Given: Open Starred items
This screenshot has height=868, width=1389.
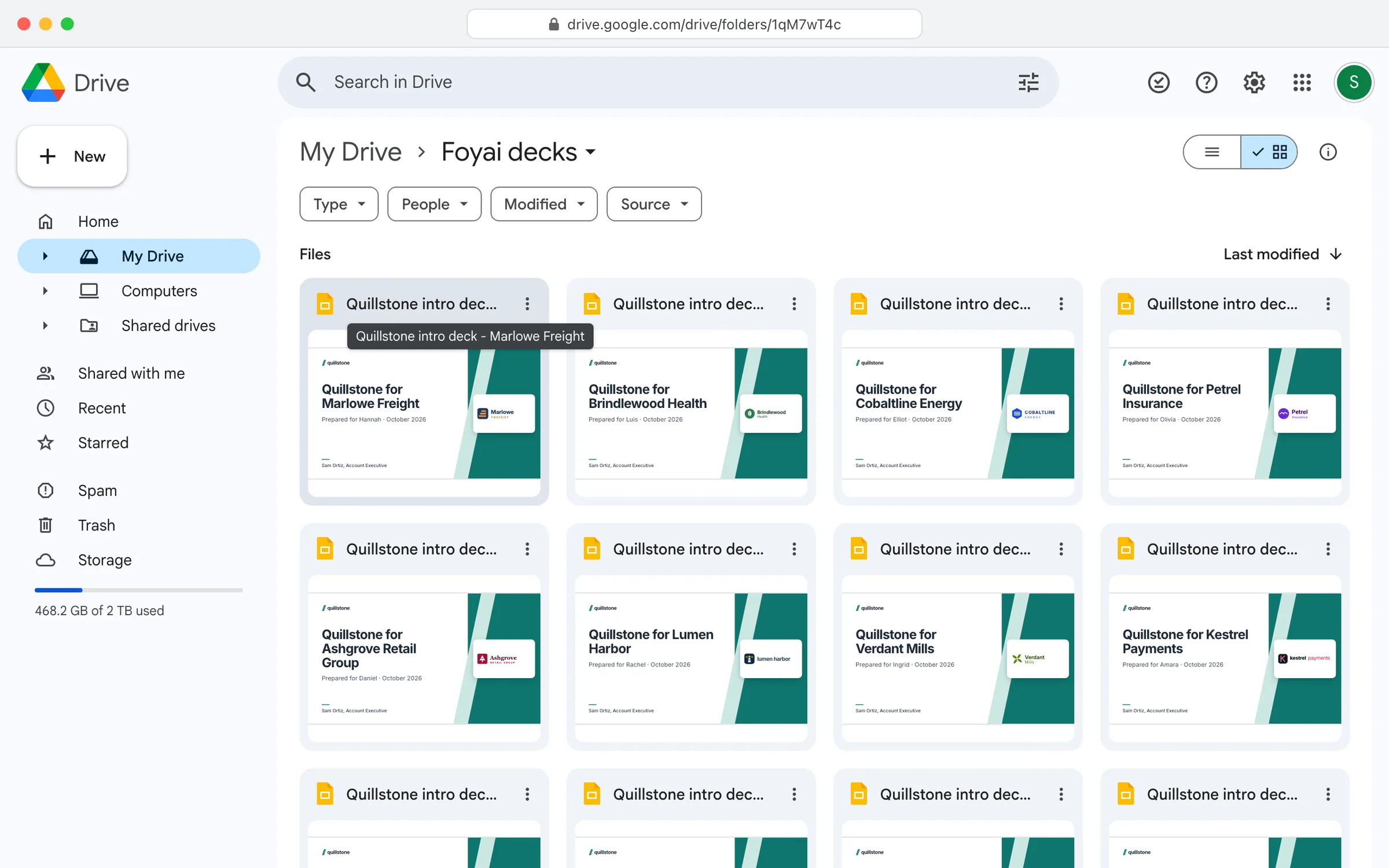Looking at the screenshot, I should click(139, 443).
